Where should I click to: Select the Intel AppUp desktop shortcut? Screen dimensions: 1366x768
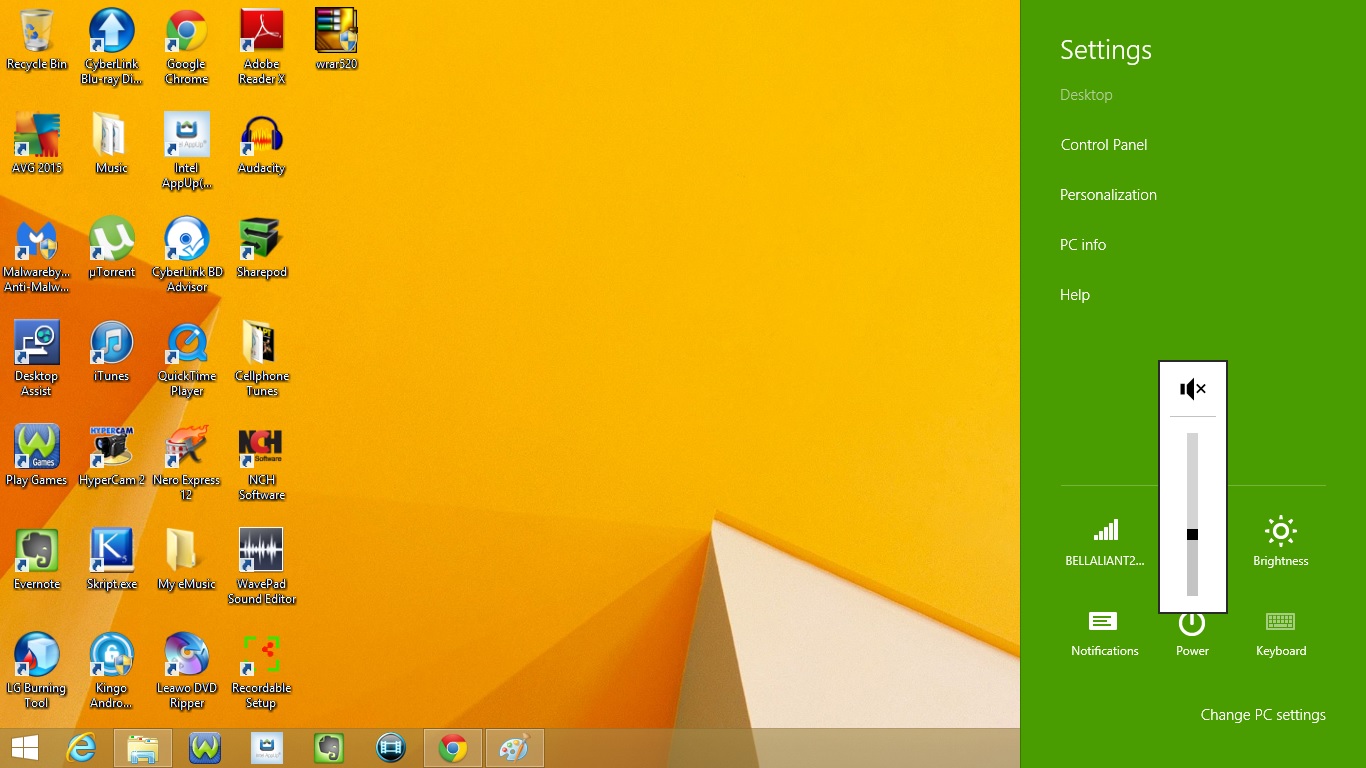187,151
